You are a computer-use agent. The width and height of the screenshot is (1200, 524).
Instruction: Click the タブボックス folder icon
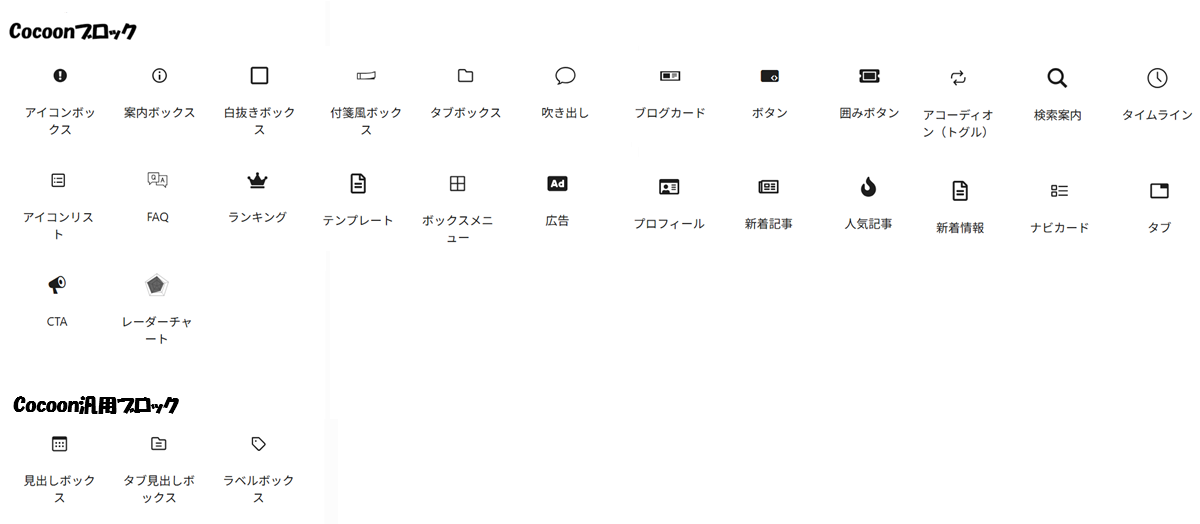click(465, 76)
